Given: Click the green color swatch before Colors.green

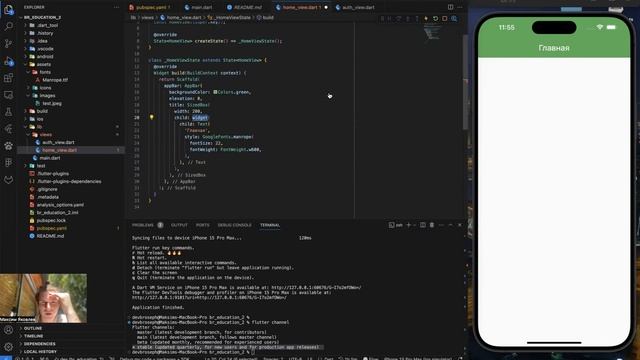Looking at the screenshot, I should (215, 92).
